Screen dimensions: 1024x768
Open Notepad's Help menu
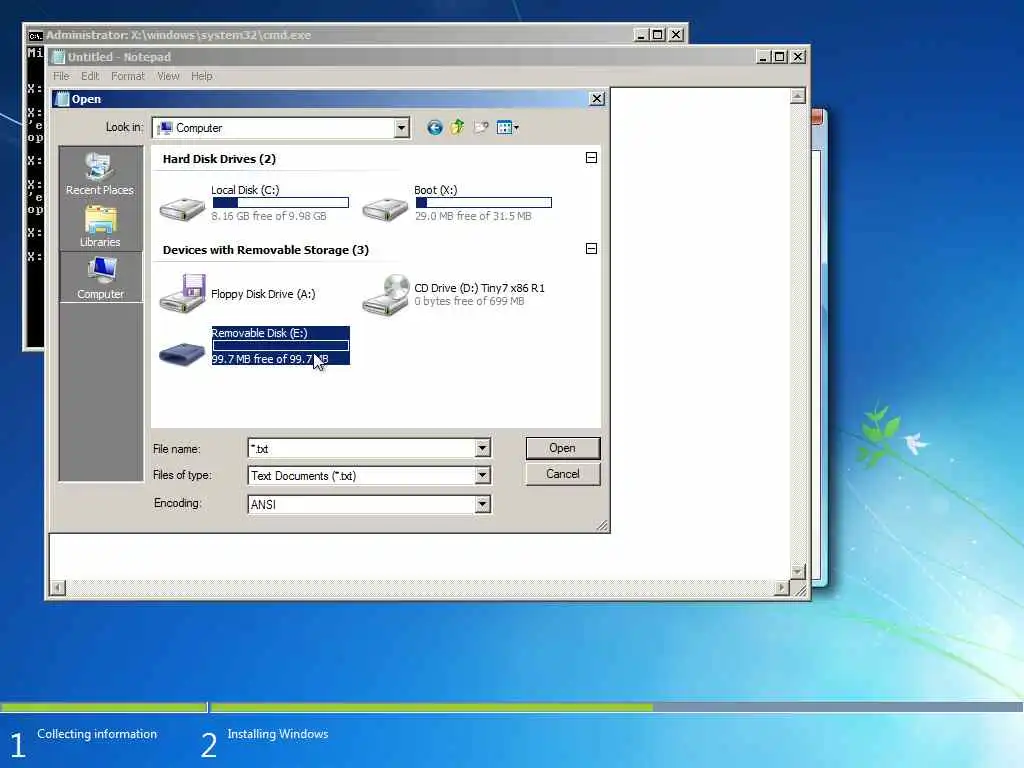pyautogui.click(x=201, y=76)
